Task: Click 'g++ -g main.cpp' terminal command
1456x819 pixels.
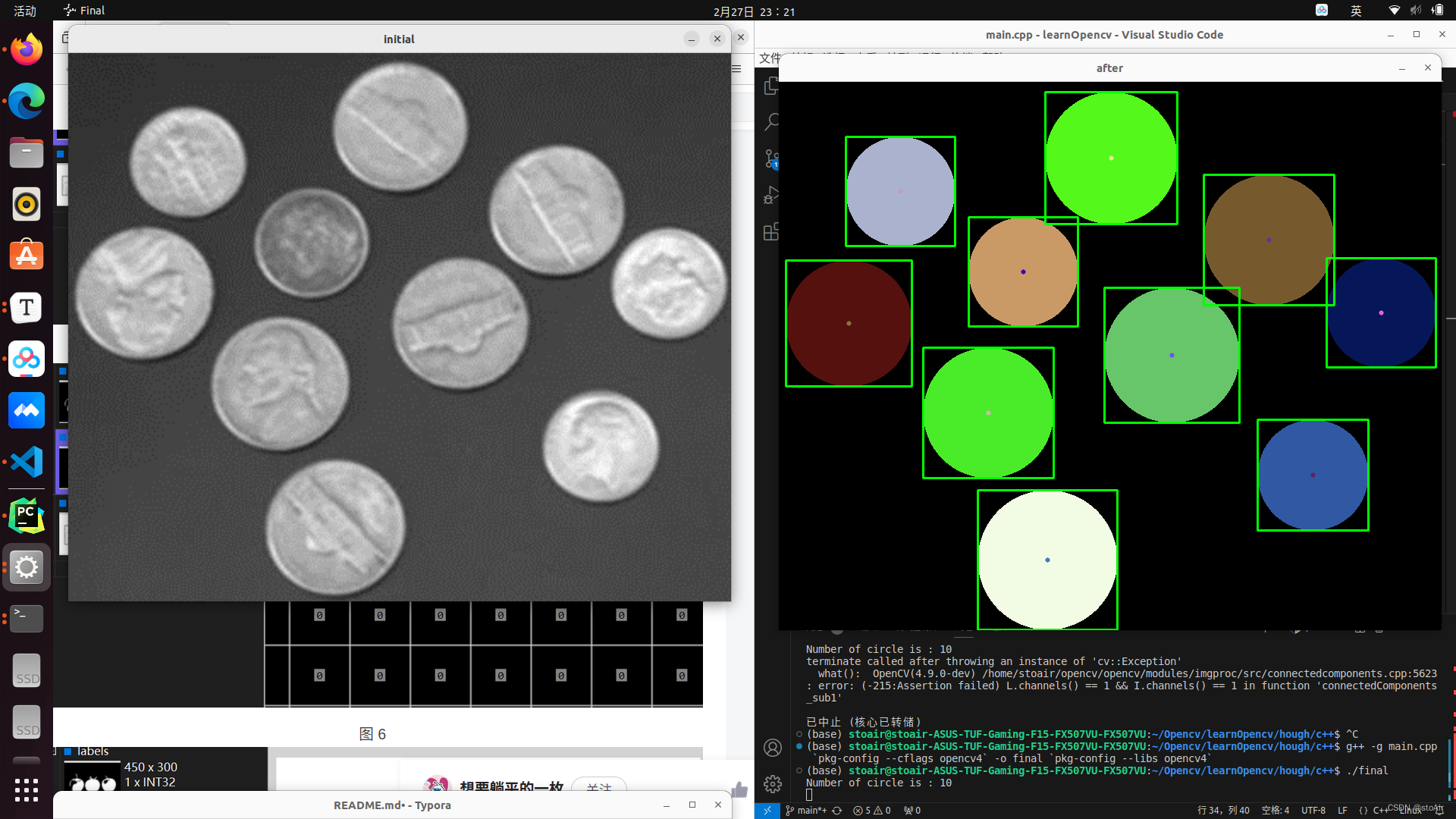Action: pyautogui.click(x=1392, y=746)
